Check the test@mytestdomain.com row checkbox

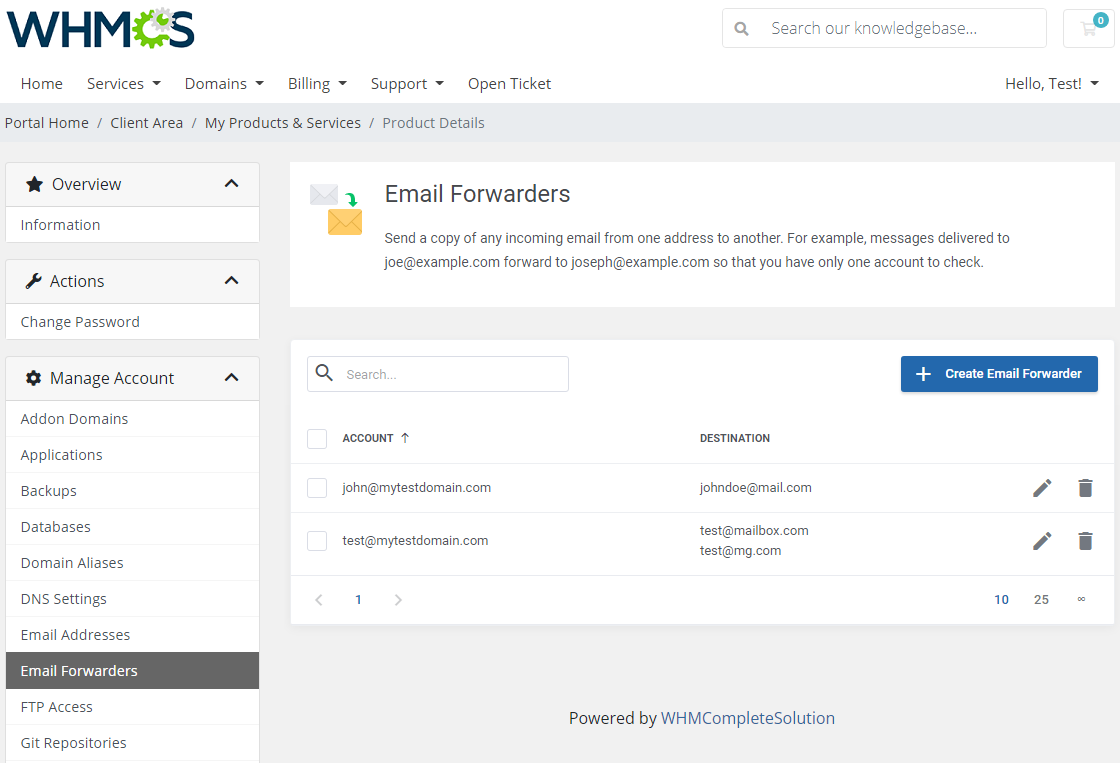point(316,541)
